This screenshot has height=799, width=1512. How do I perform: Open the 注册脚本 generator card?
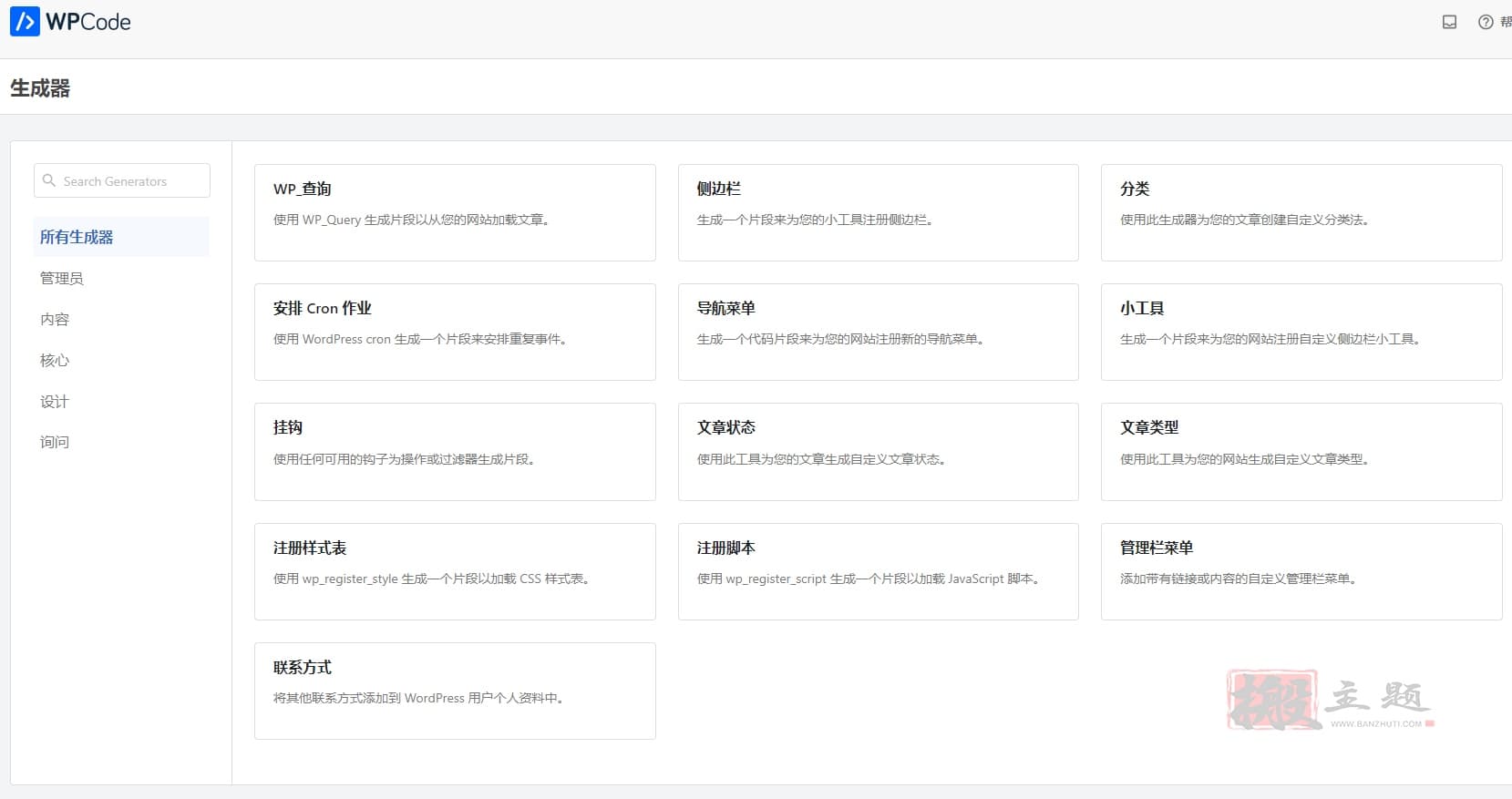coord(879,571)
